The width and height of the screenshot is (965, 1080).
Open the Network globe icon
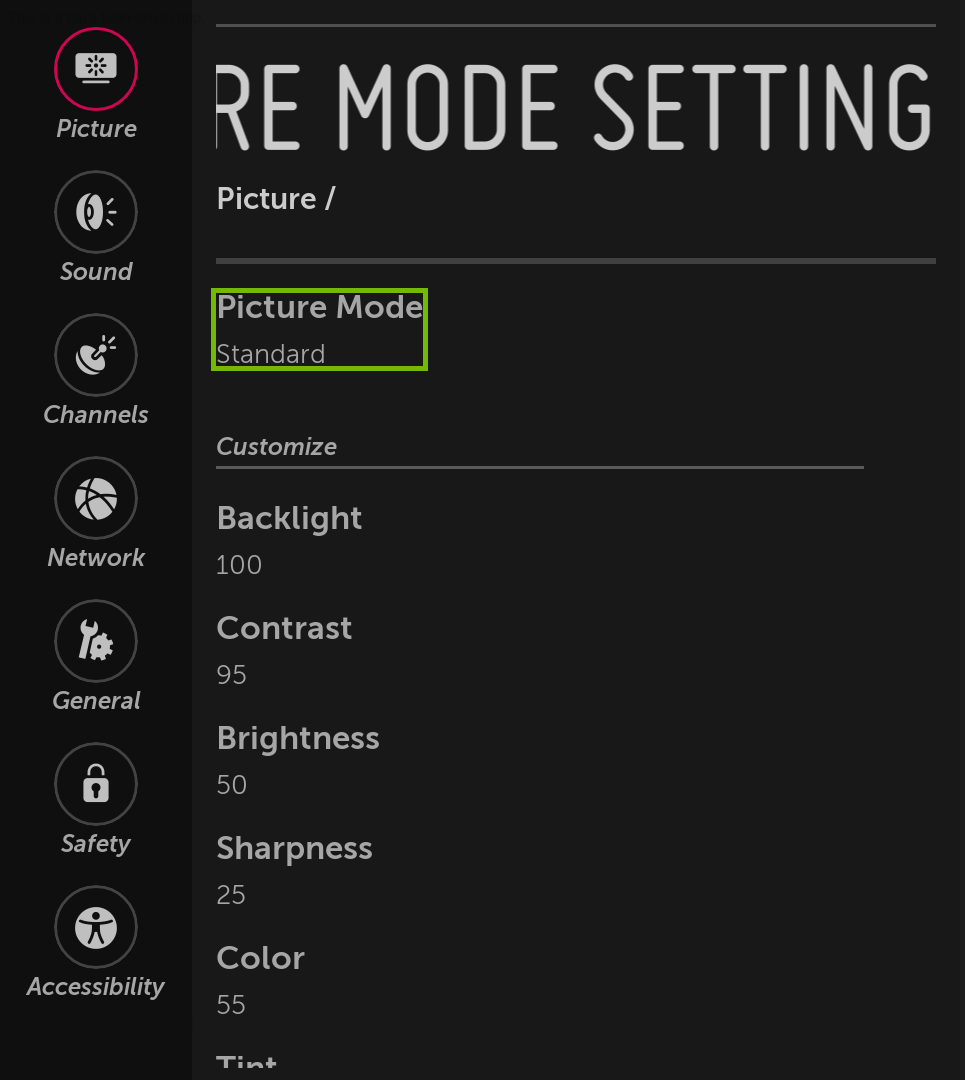[x=95, y=498]
